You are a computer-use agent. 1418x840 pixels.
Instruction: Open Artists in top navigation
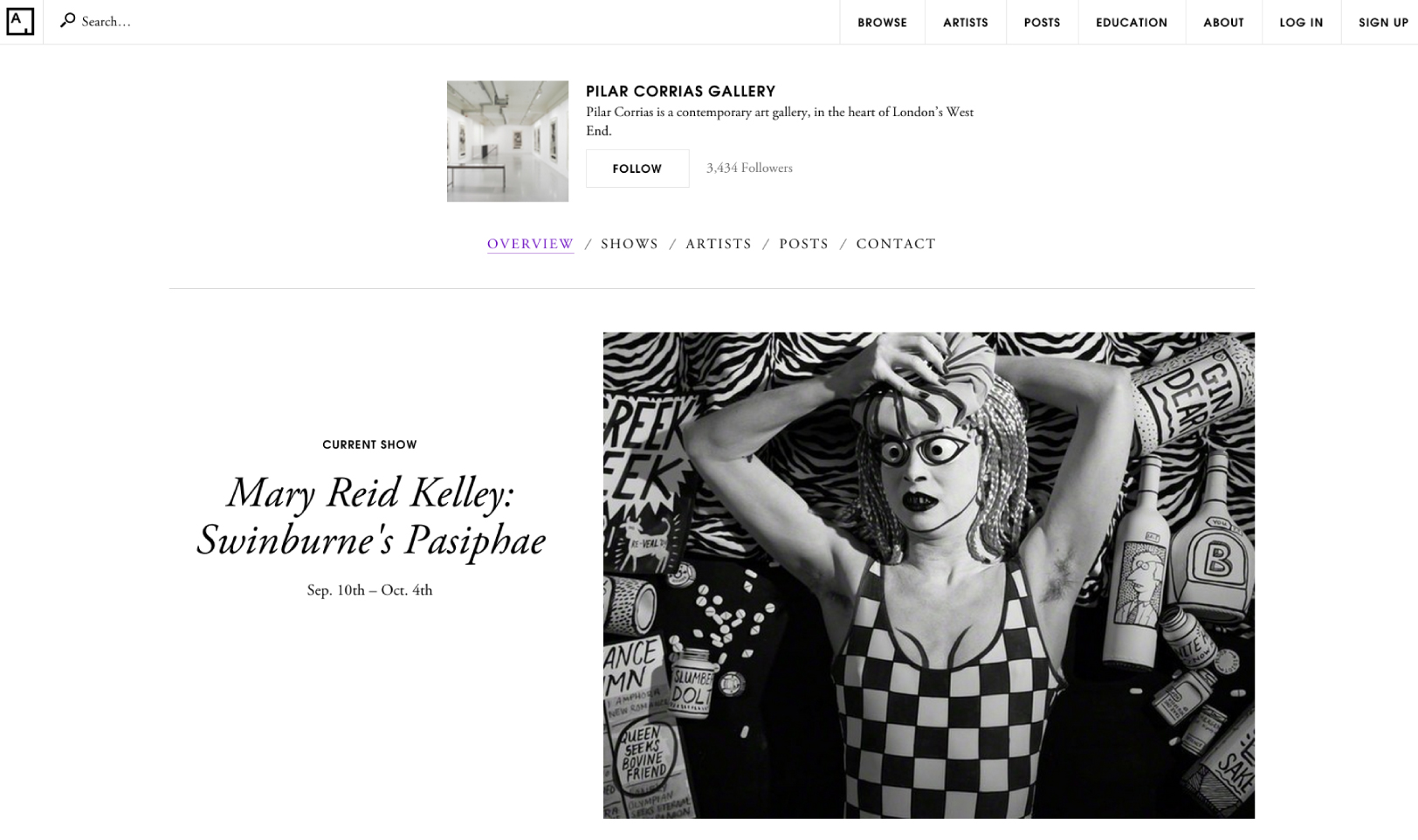(965, 23)
